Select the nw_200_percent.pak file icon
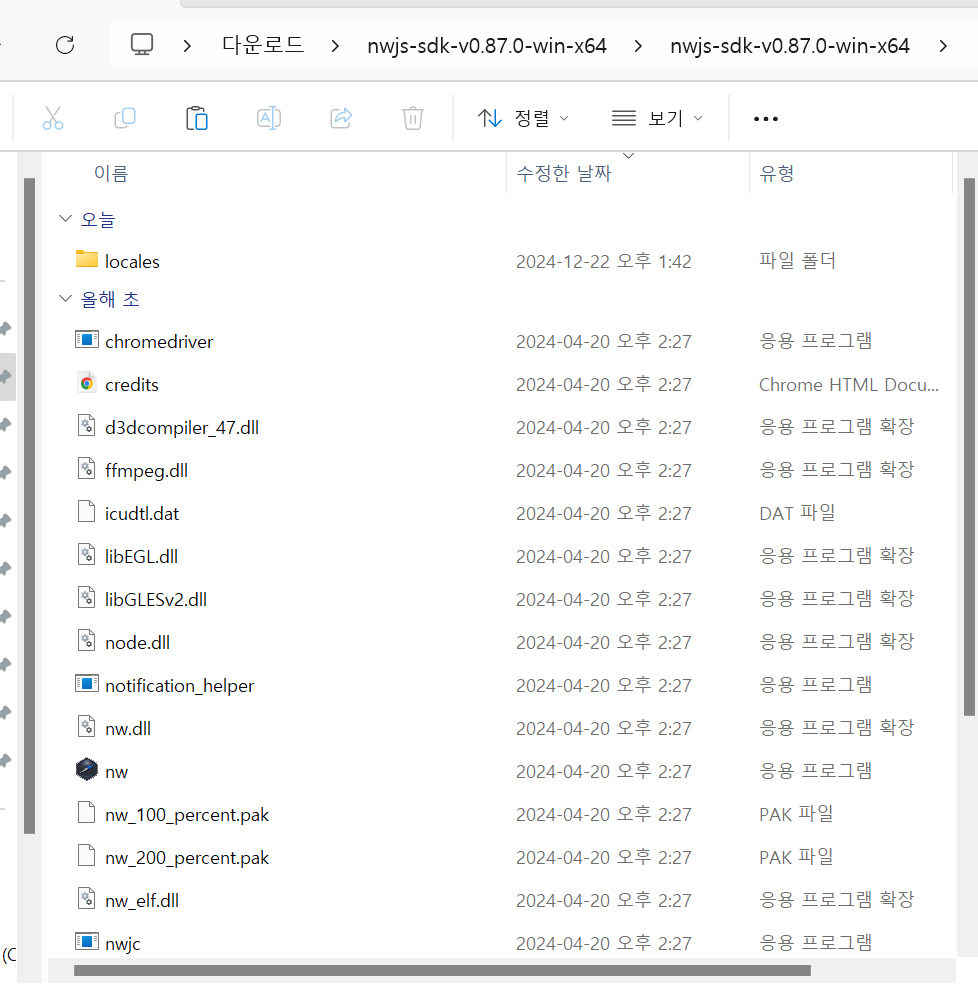This screenshot has width=978, height=986. point(87,856)
